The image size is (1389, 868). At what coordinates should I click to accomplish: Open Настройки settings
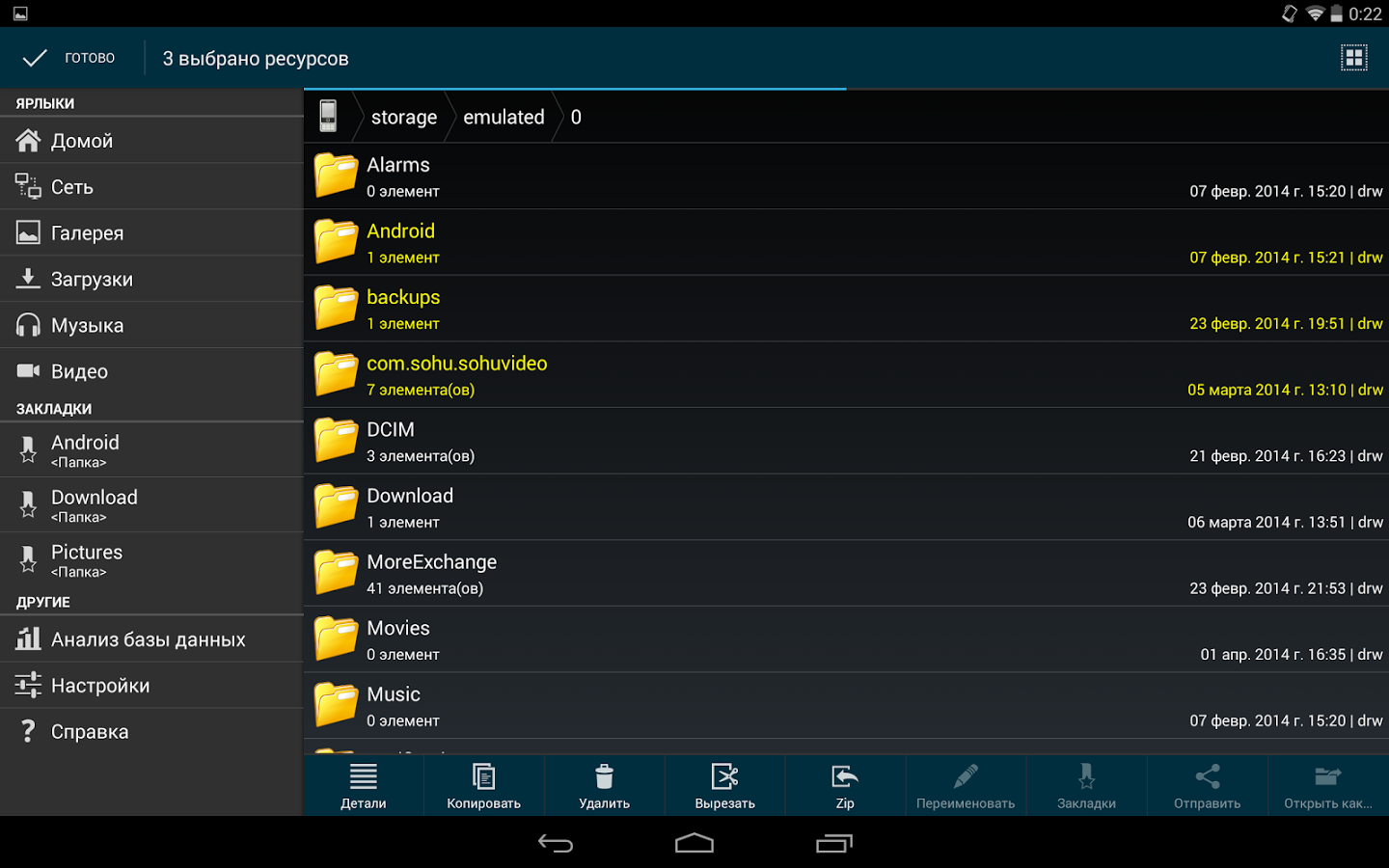tap(151, 686)
